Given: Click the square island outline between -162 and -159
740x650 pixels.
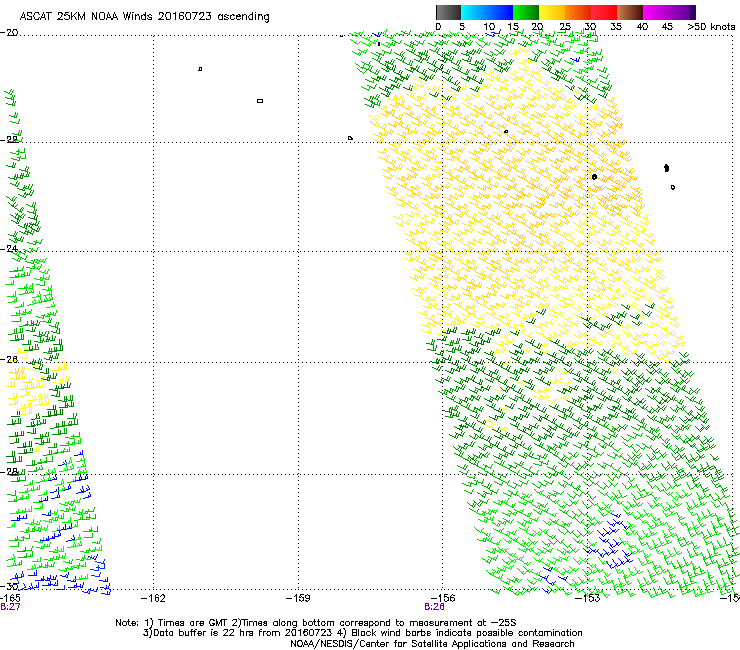Looking at the screenshot, I should tap(260, 101).
